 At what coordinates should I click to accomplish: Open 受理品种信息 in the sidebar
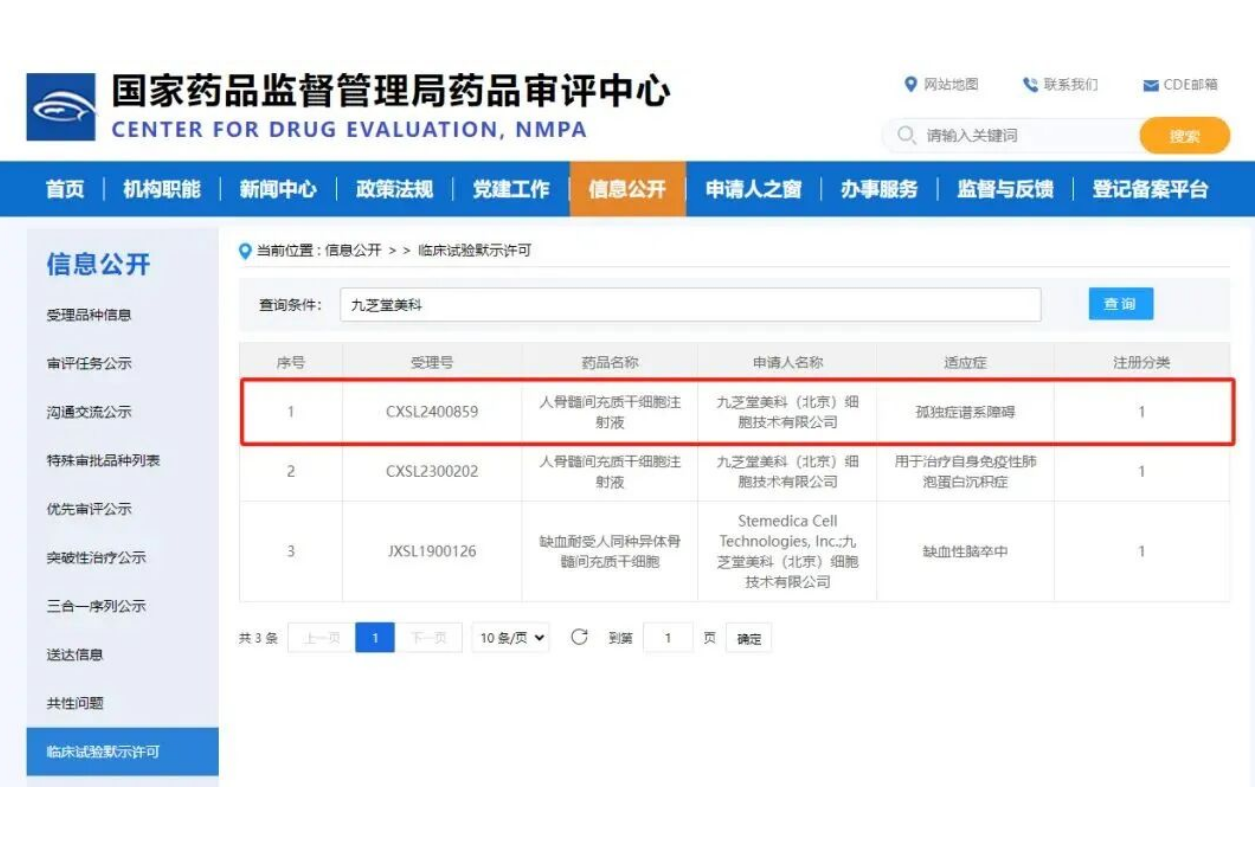pyautogui.click(x=89, y=315)
